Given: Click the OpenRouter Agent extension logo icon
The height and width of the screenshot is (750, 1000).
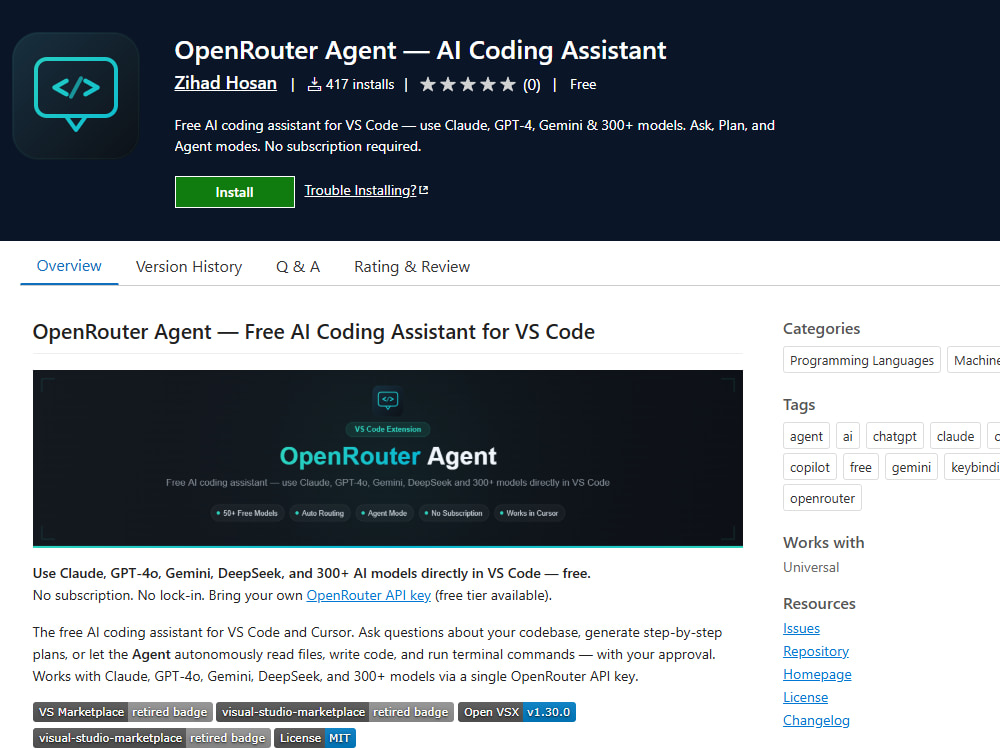Looking at the screenshot, I should coord(76,96).
